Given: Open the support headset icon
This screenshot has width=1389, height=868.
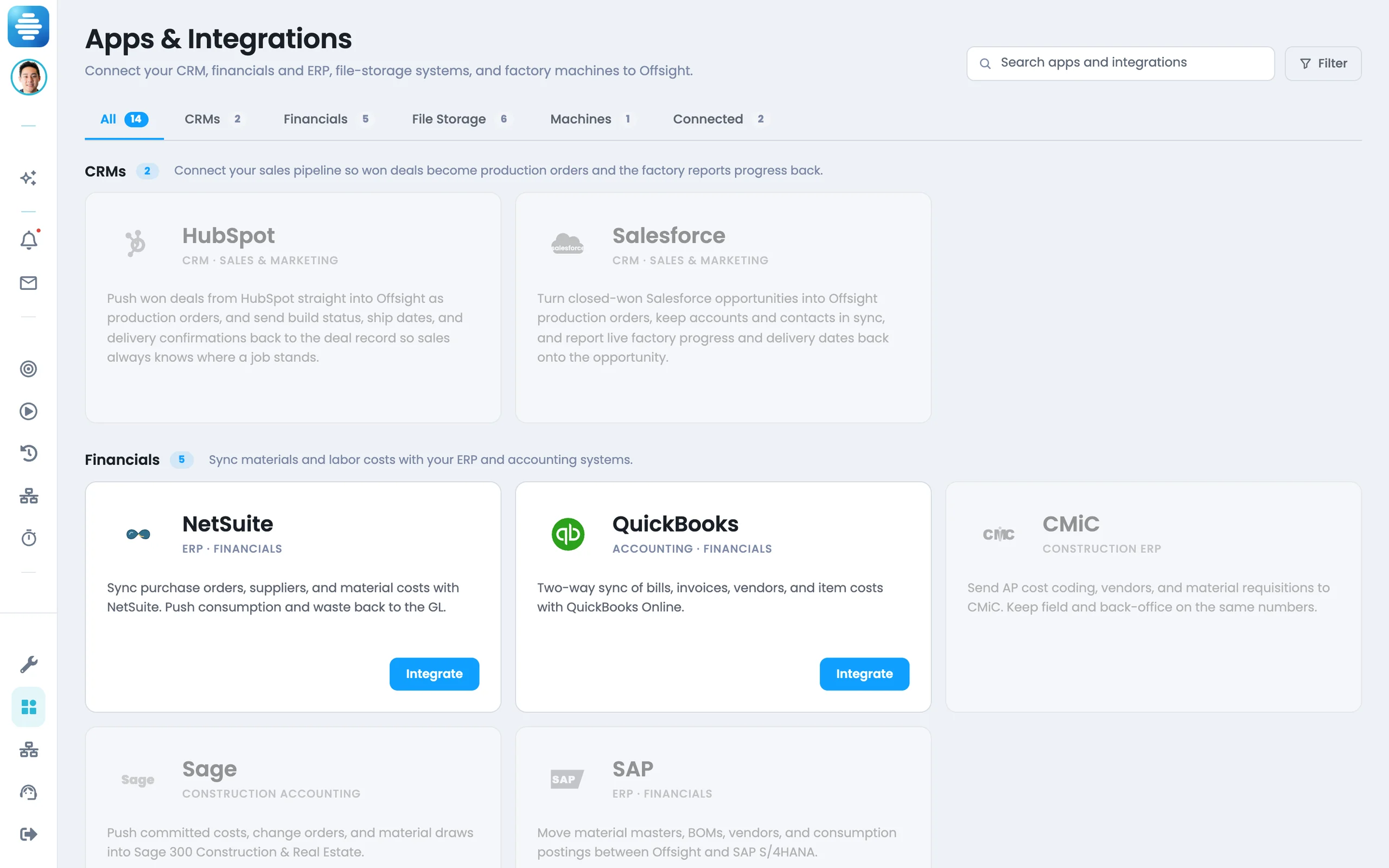Looking at the screenshot, I should pyautogui.click(x=28, y=792).
